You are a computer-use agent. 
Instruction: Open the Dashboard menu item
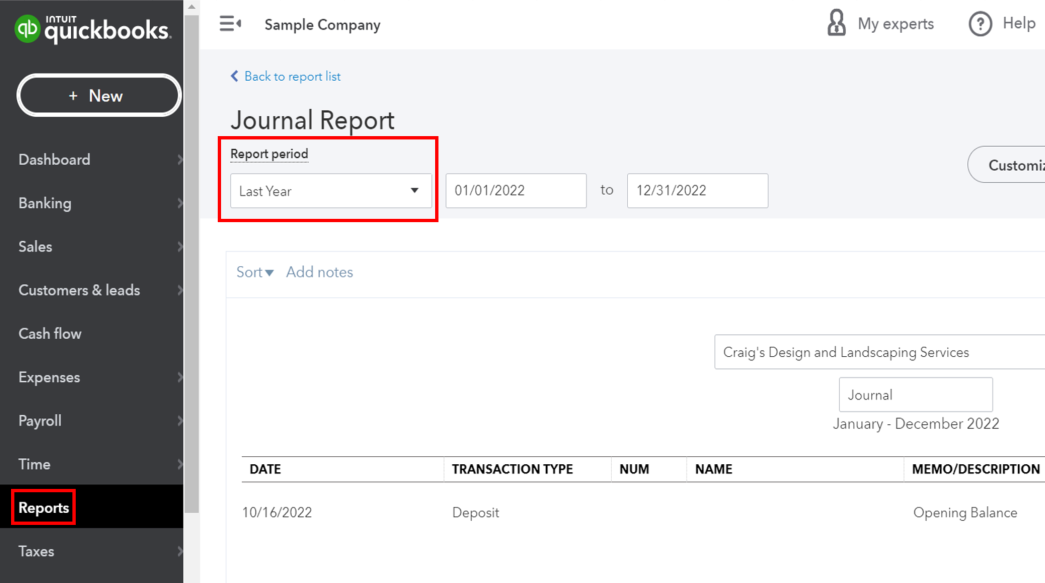tap(55, 160)
